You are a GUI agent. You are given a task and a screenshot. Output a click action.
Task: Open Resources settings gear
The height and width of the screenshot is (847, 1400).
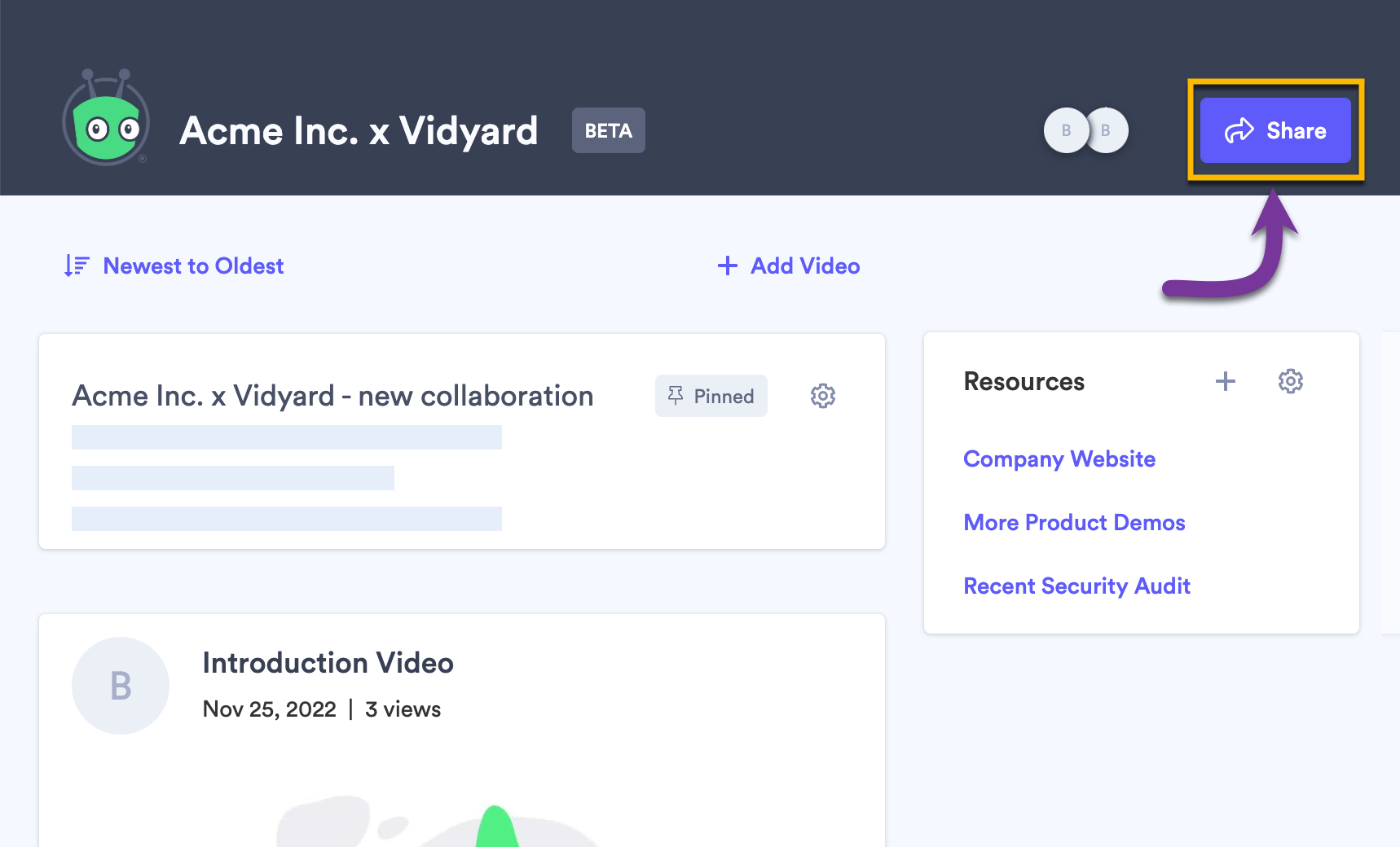(x=1291, y=381)
